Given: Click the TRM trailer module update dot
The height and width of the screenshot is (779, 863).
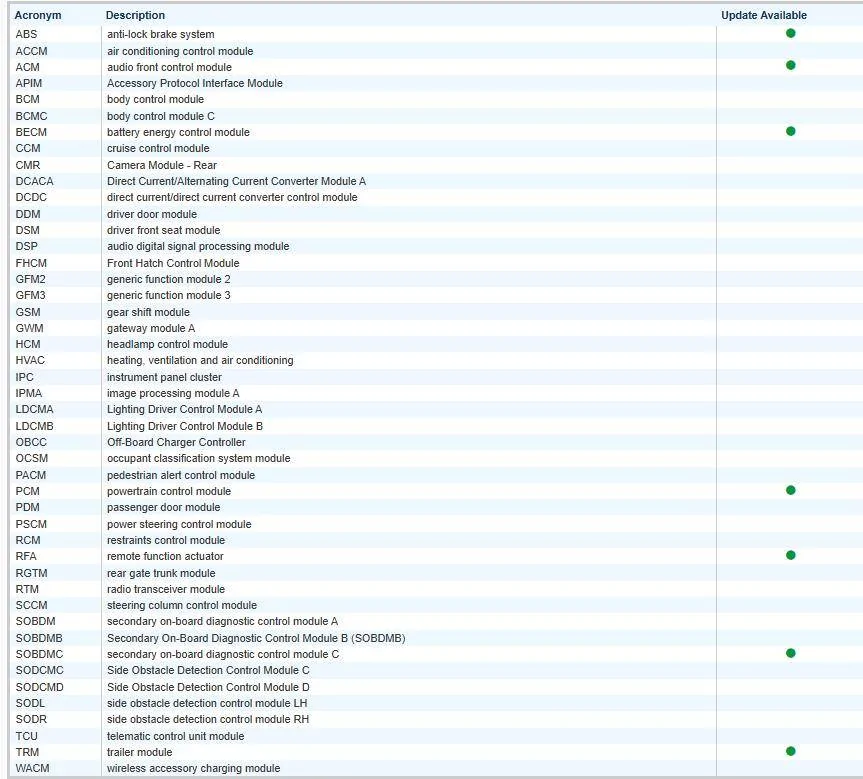Looking at the screenshot, I should point(790,751).
